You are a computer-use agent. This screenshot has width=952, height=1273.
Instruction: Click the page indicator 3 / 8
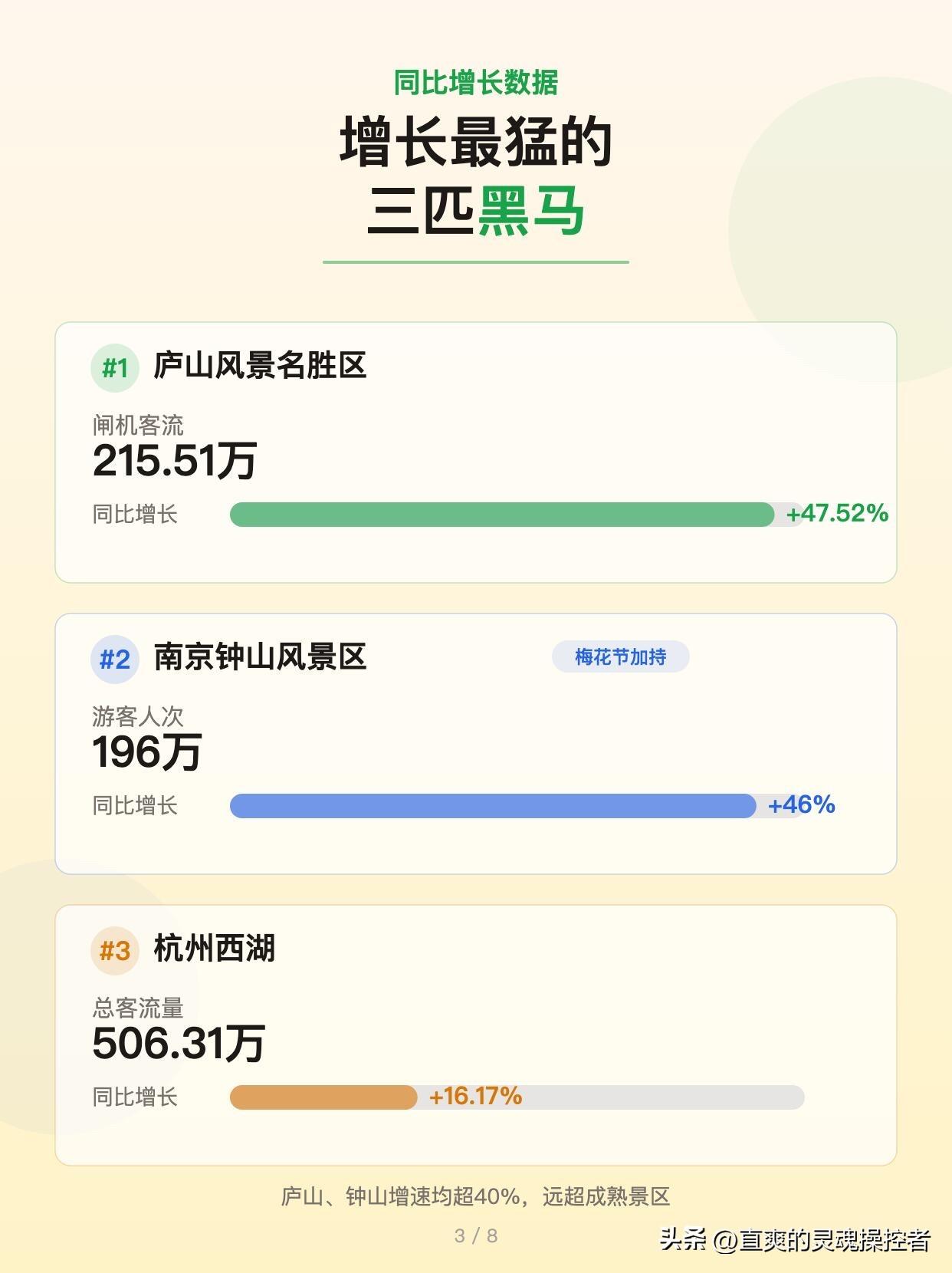coord(476,1235)
